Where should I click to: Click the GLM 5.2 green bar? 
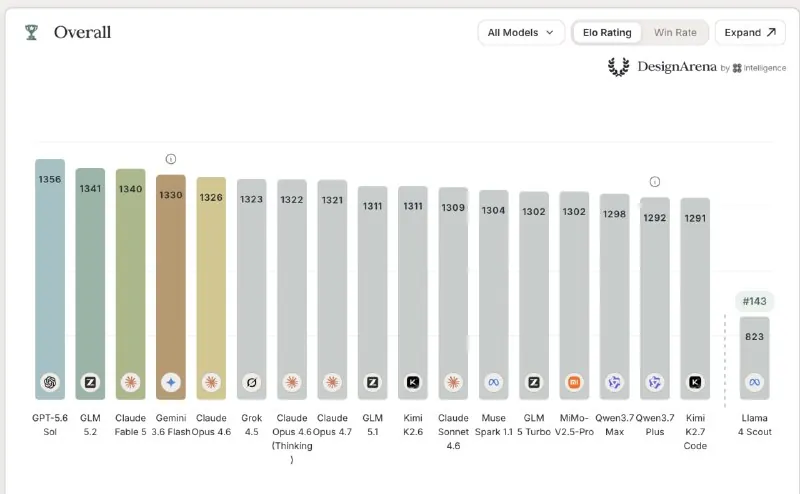click(90, 283)
